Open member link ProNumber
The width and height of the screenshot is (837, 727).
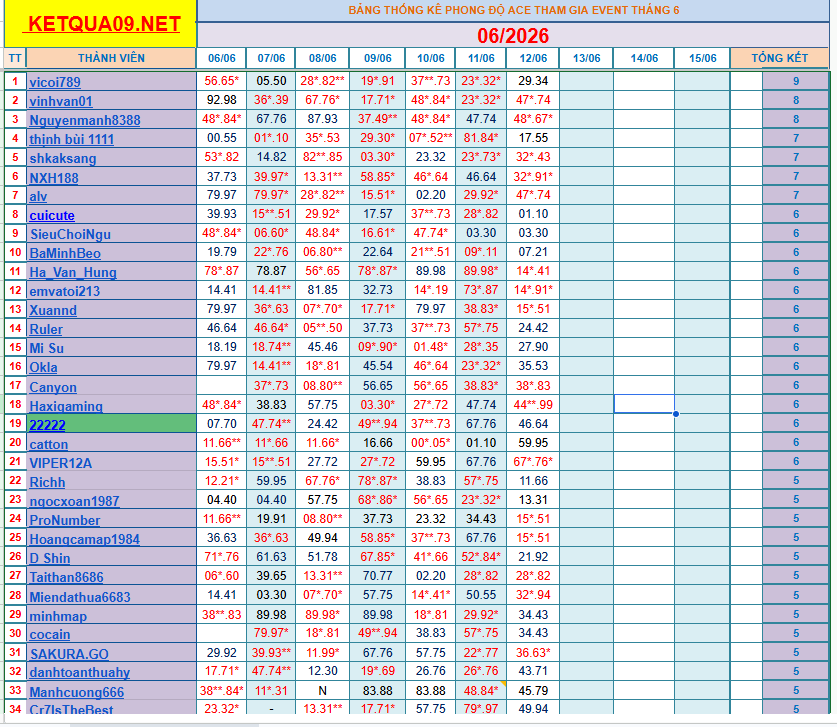coord(65,520)
